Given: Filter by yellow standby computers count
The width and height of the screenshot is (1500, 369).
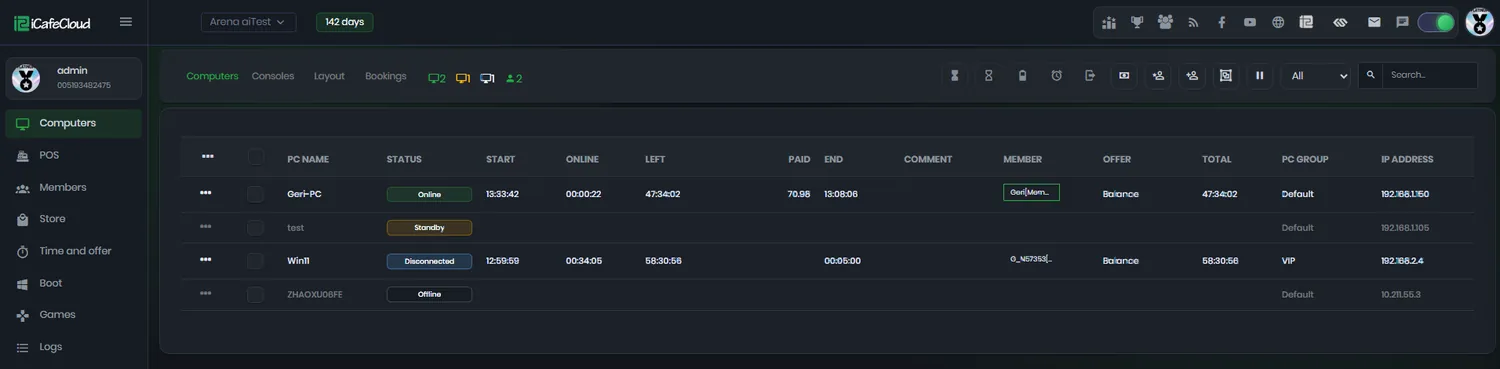Looking at the screenshot, I should tap(463, 78).
